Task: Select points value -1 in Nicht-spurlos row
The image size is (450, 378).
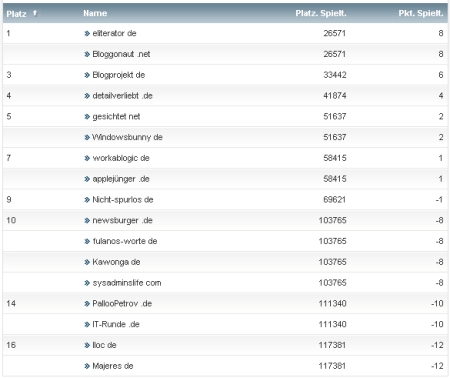Action: point(439,200)
